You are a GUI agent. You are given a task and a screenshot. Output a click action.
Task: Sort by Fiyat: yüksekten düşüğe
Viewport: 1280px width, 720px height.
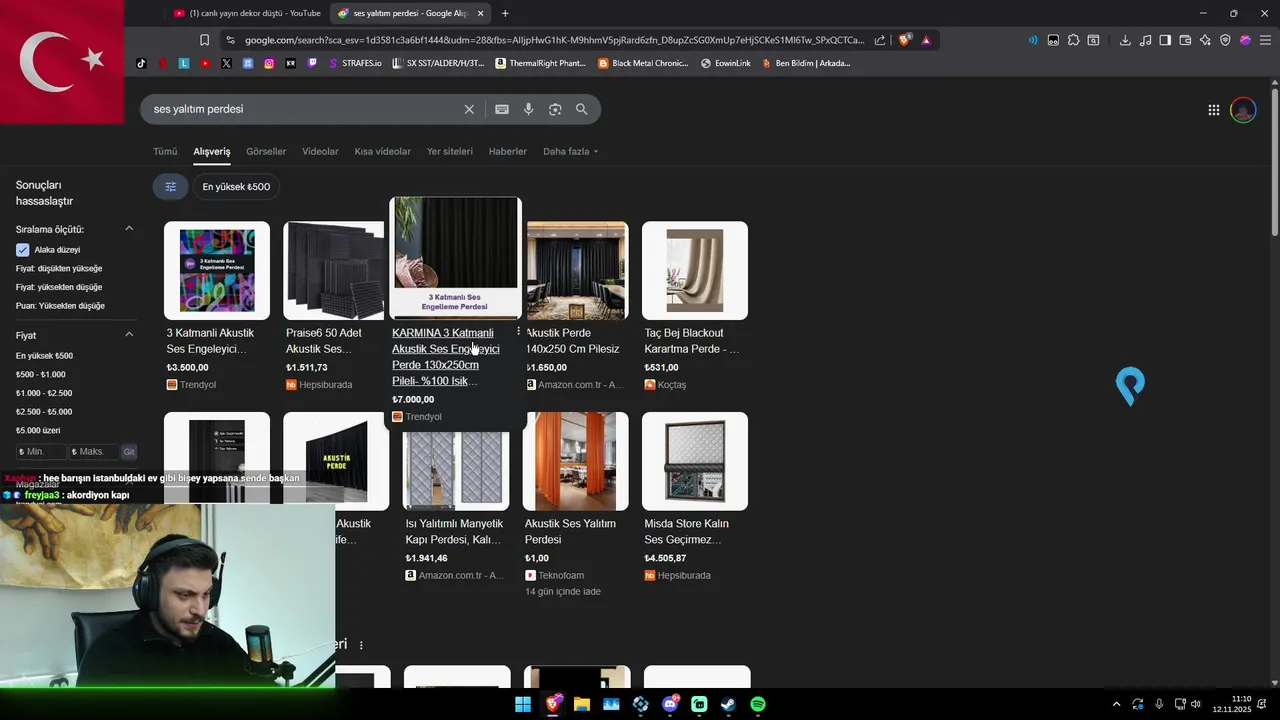coord(59,287)
